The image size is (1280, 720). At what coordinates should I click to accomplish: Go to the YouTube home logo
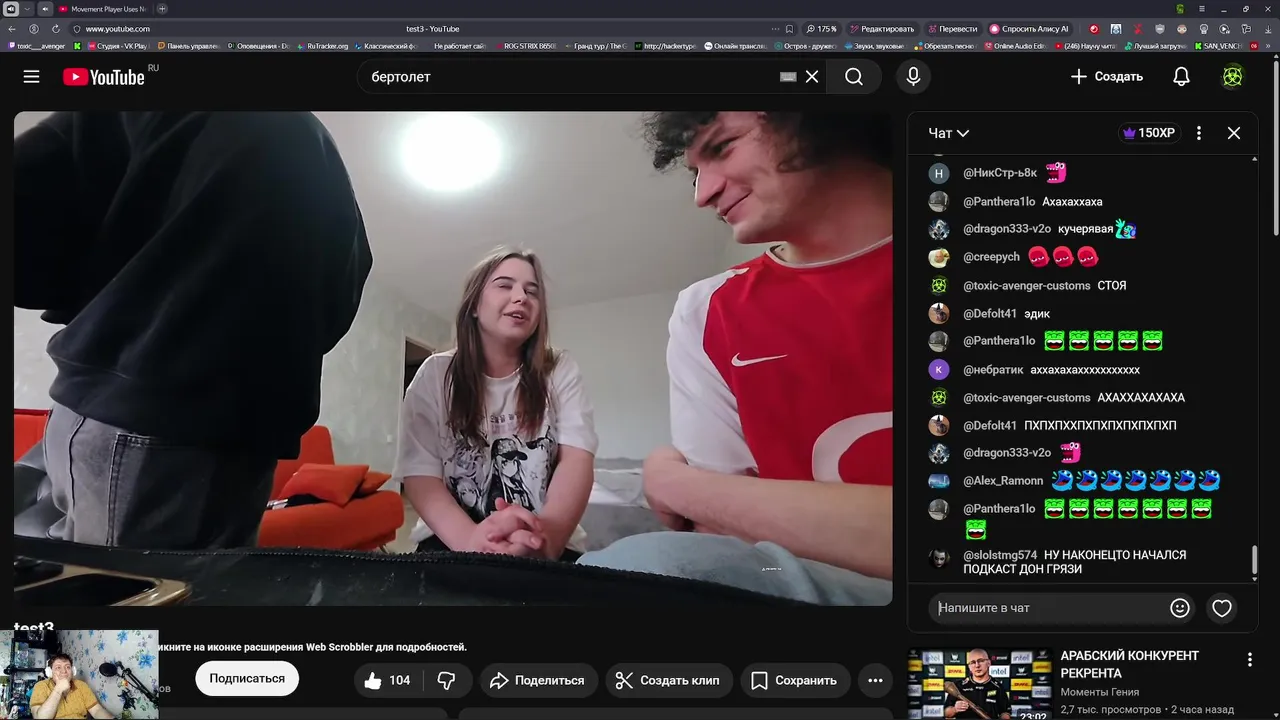coord(104,77)
